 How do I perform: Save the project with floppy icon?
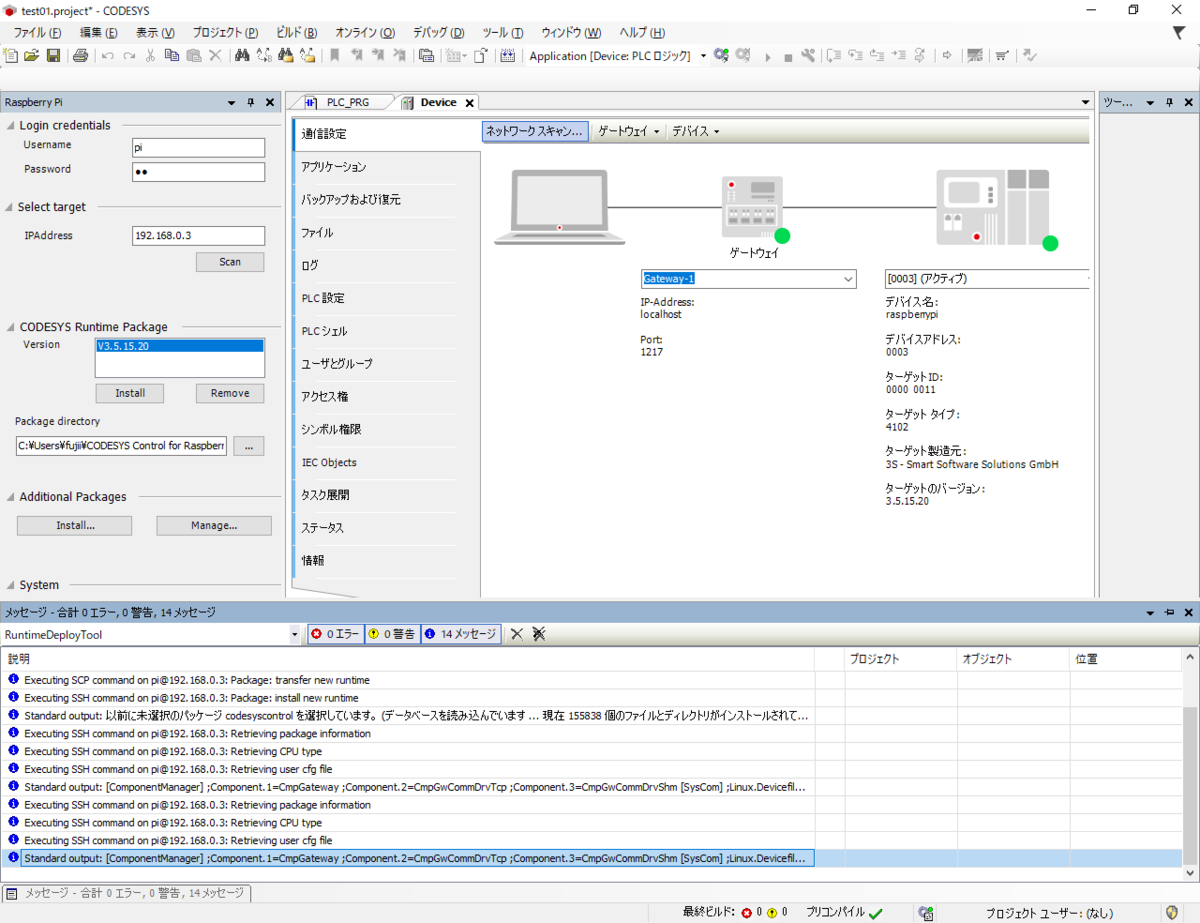coord(53,56)
